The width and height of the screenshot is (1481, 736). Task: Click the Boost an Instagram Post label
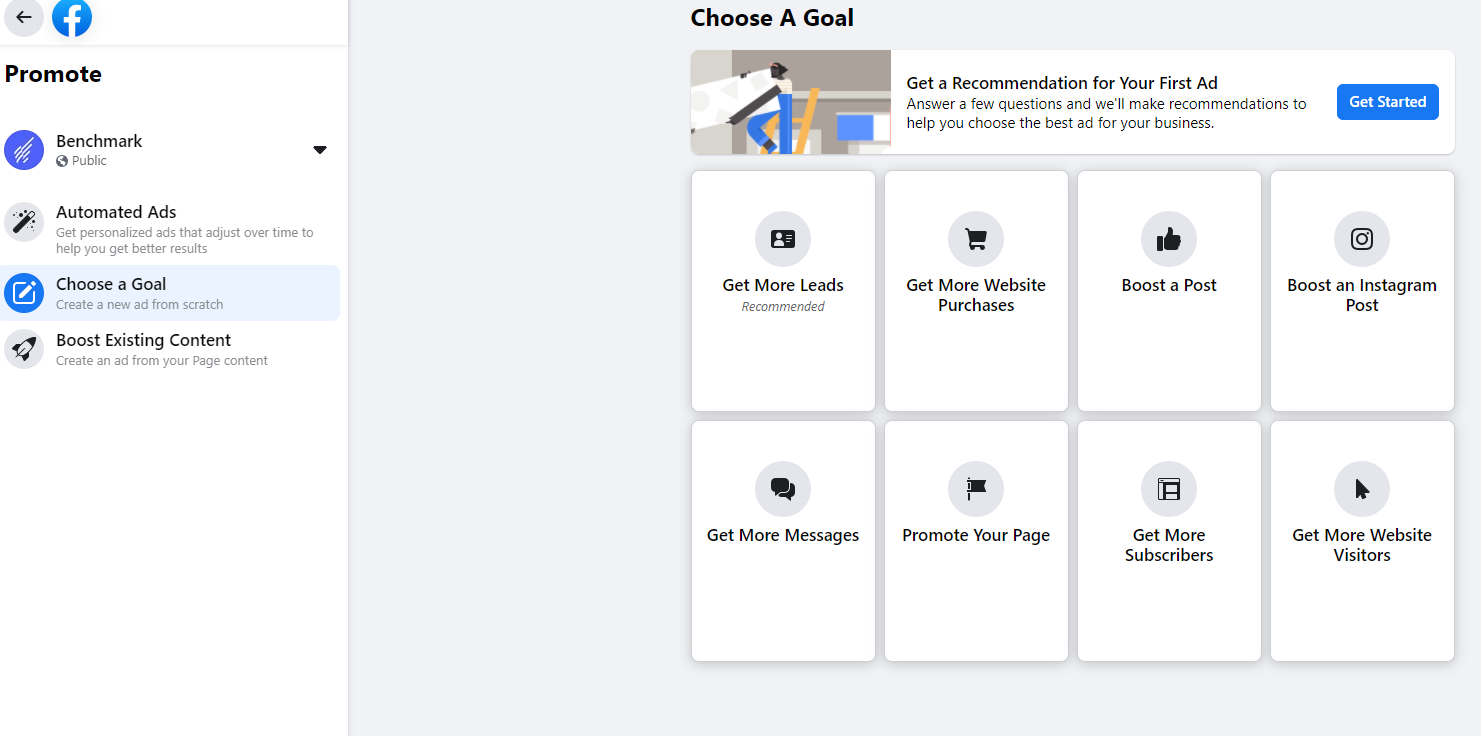point(1362,295)
